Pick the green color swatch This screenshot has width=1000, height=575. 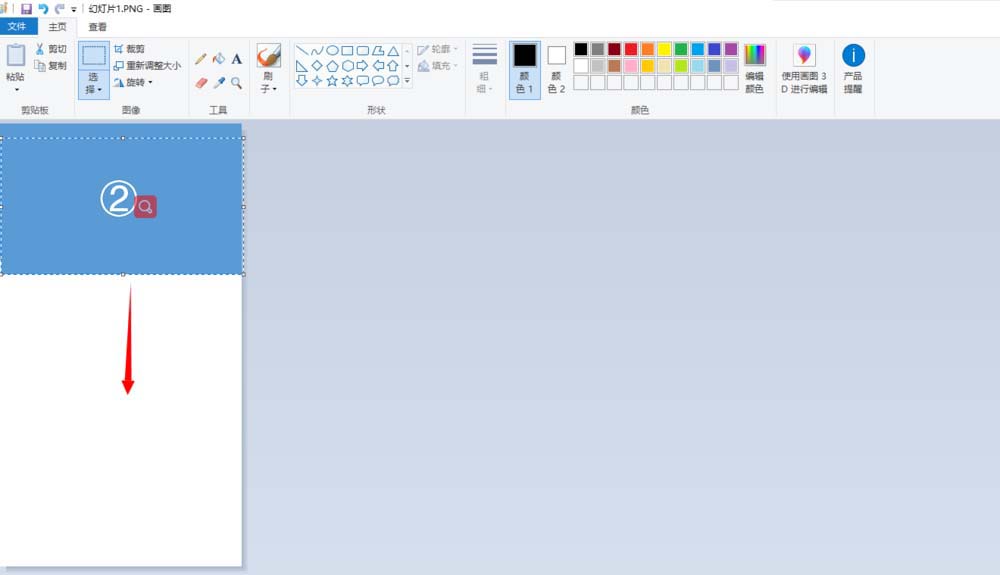pyautogui.click(x=681, y=49)
